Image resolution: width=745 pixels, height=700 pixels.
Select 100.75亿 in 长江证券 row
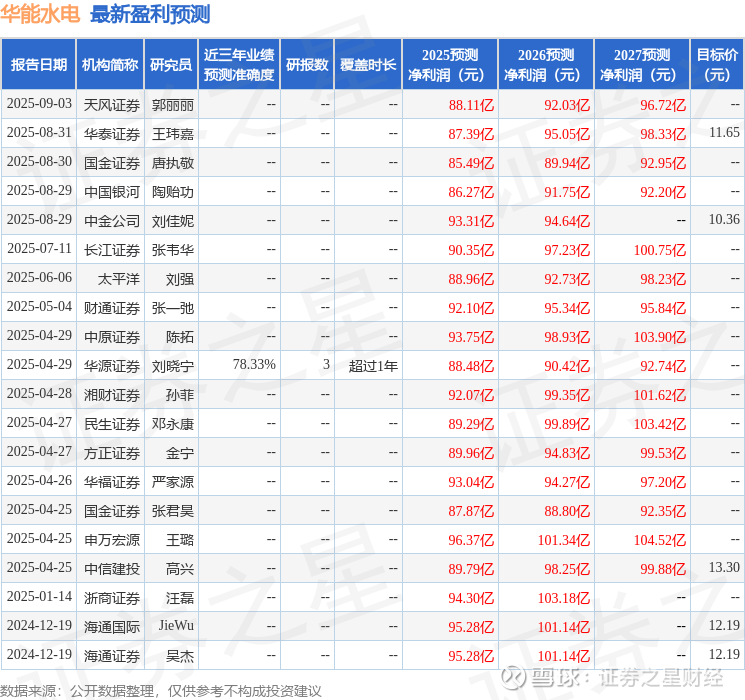[659, 250]
